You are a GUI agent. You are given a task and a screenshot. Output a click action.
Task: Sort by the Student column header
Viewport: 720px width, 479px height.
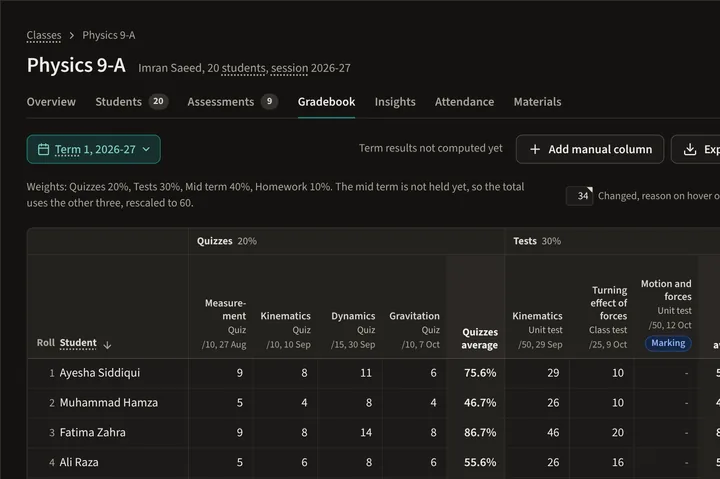[x=78, y=343]
